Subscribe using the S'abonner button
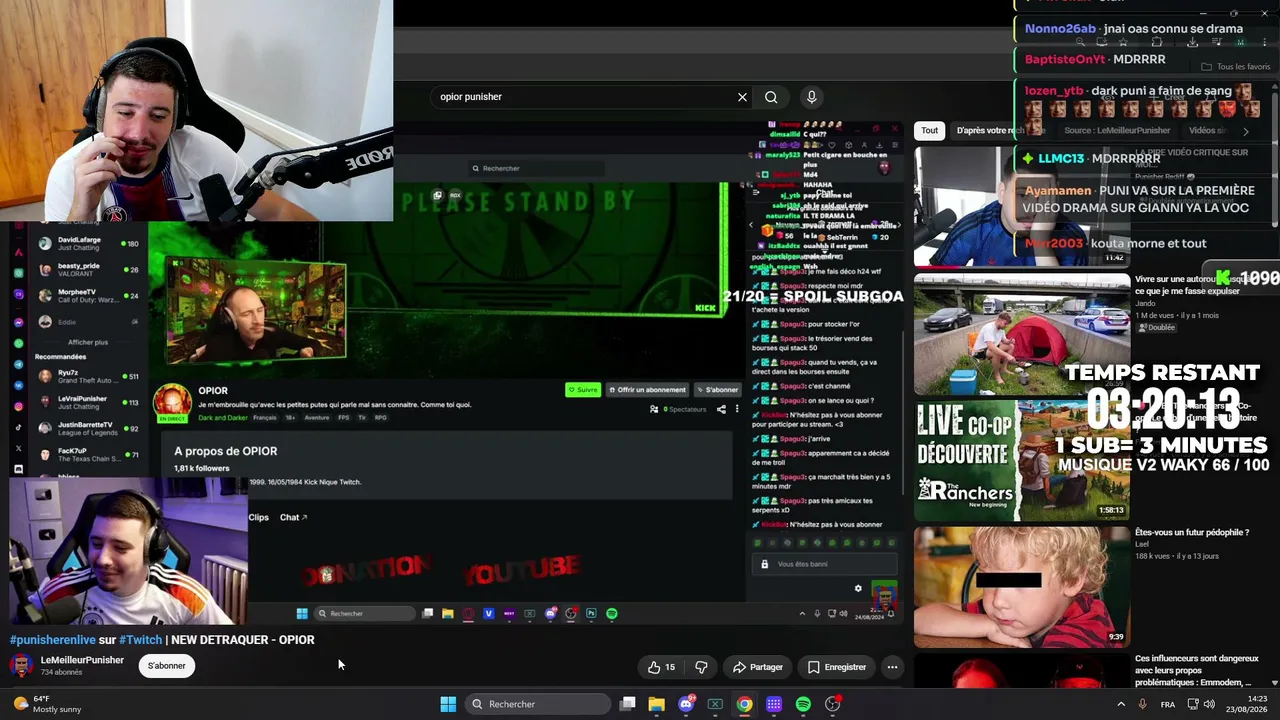Viewport: 1280px width, 720px height. [167, 666]
